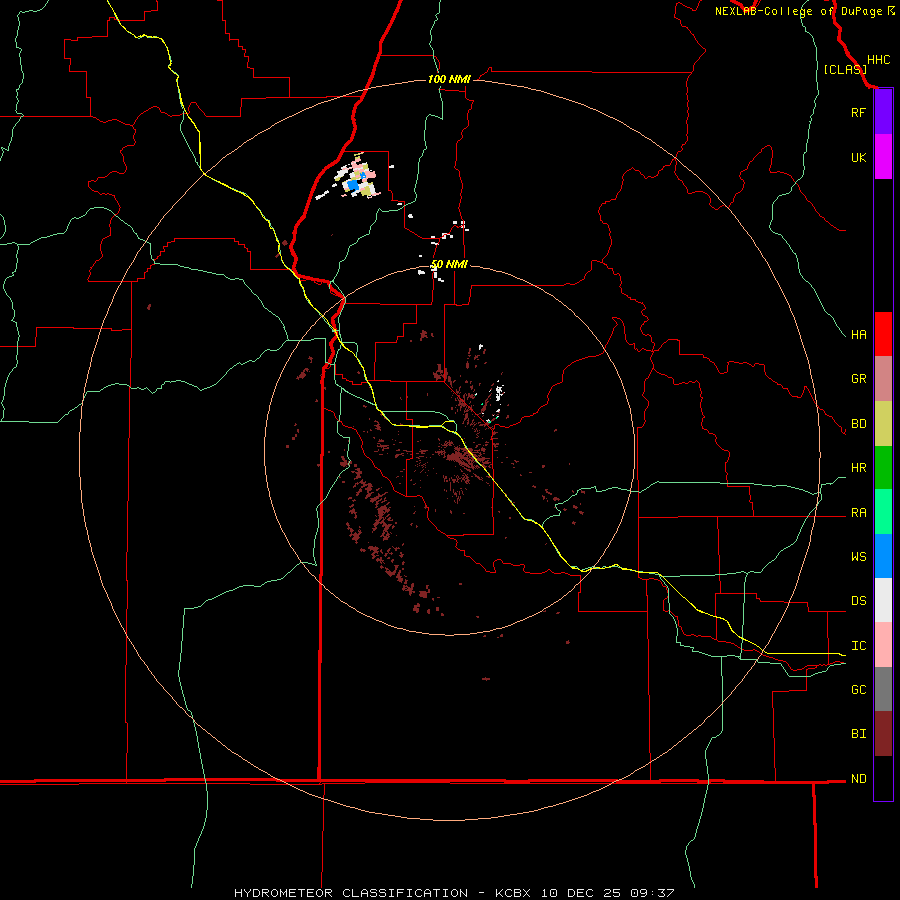The height and width of the screenshot is (900, 900).
Task: Choose the blue WS legend swatch
Action: click(883, 556)
